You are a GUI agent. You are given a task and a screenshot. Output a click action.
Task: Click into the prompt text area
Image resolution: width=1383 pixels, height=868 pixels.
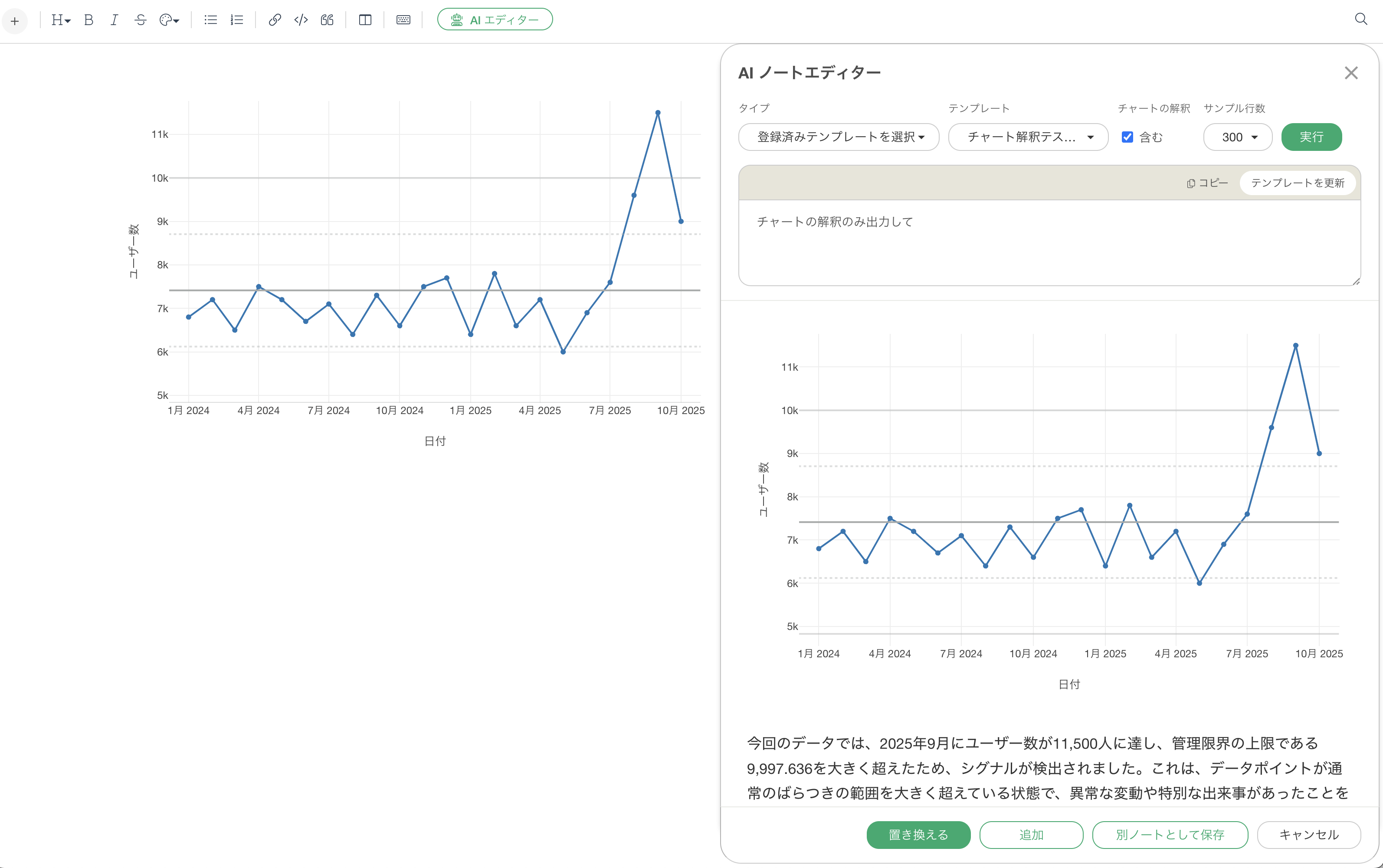pyautogui.click(x=1049, y=242)
